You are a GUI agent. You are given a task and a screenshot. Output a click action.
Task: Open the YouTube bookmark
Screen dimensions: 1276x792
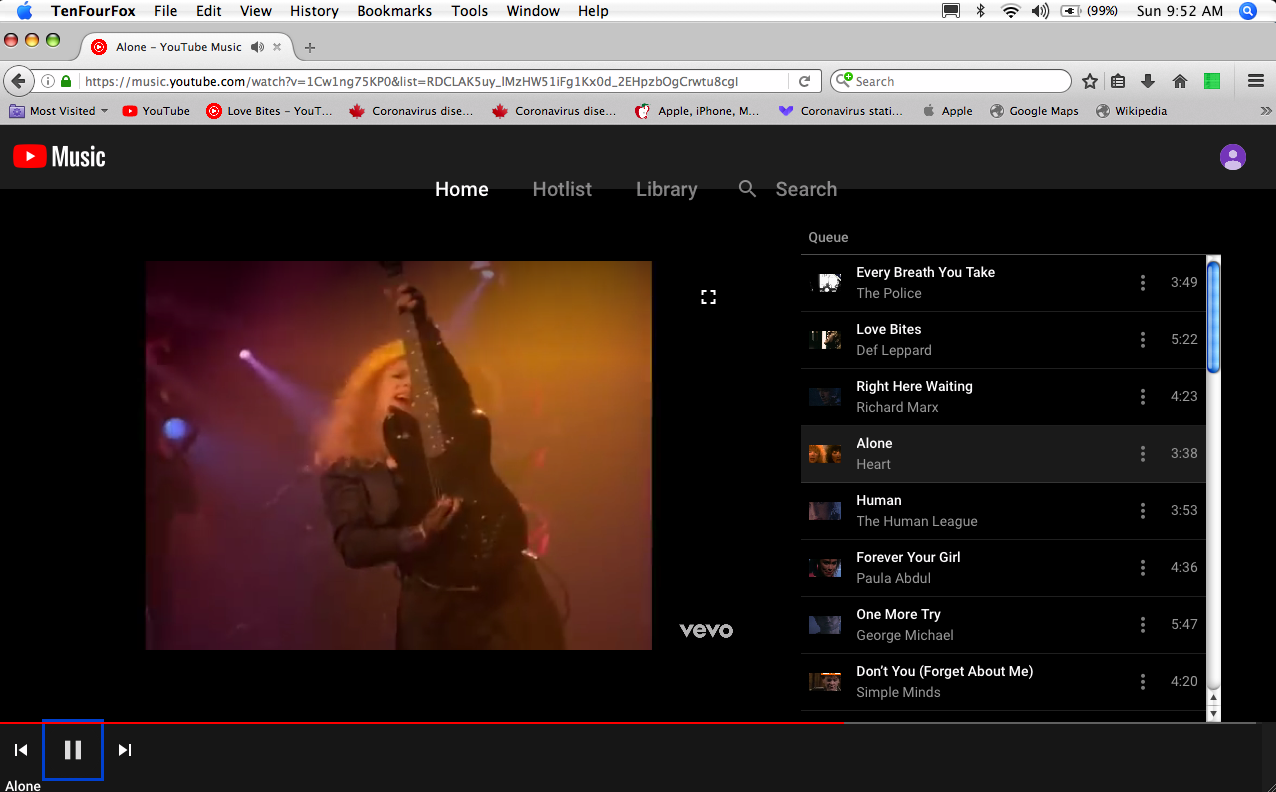tap(156, 111)
